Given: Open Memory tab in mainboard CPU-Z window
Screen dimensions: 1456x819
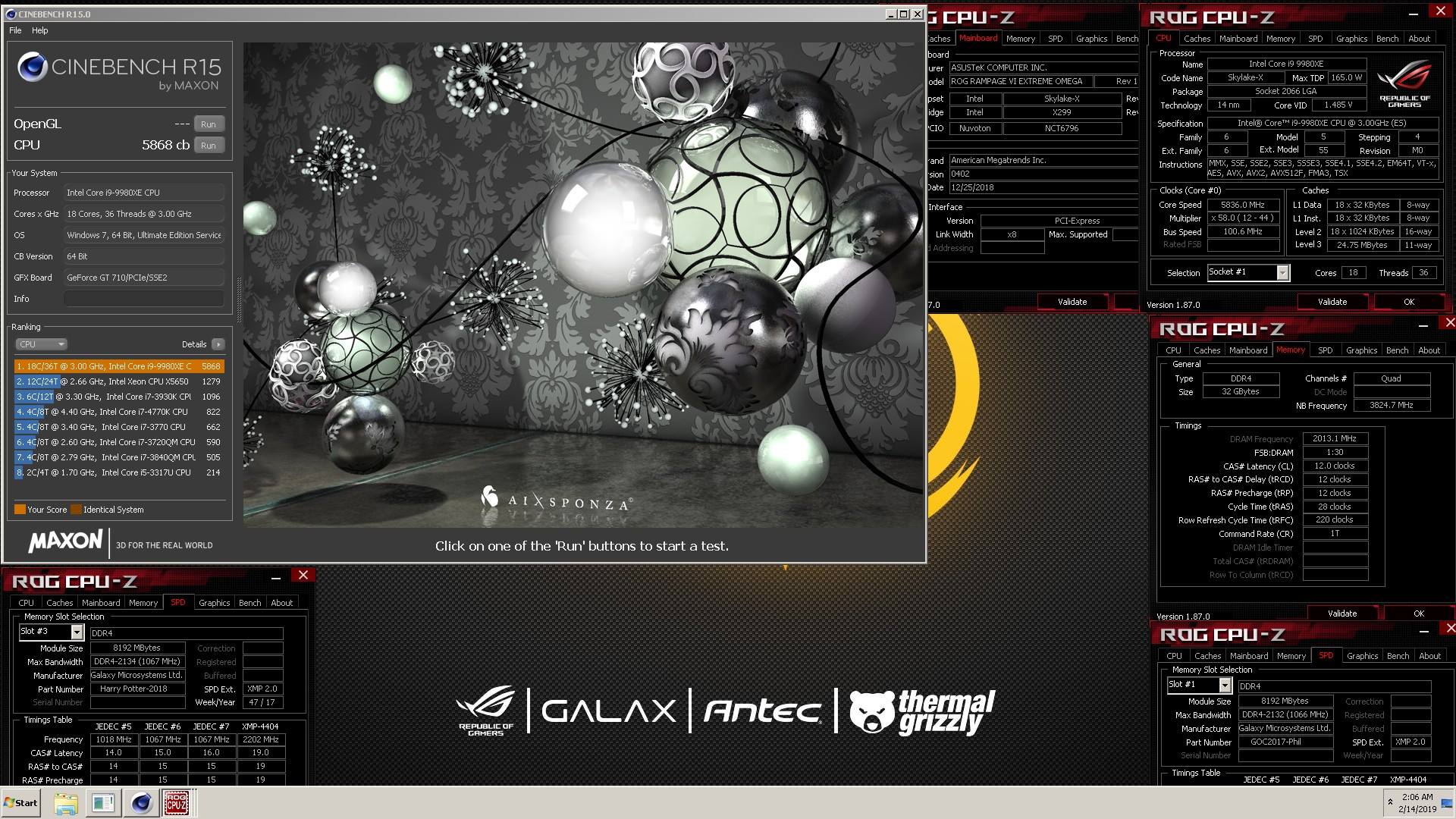Looking at the screenshot, I should point(1021,39).
